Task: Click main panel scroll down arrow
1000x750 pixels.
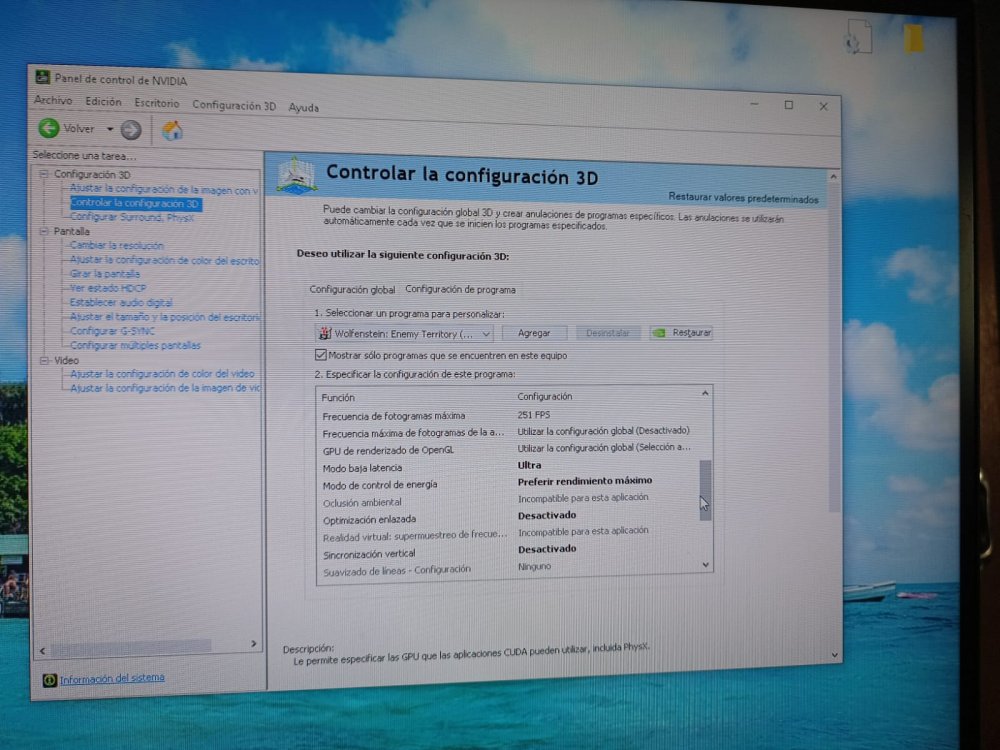Action: [835, 655]
